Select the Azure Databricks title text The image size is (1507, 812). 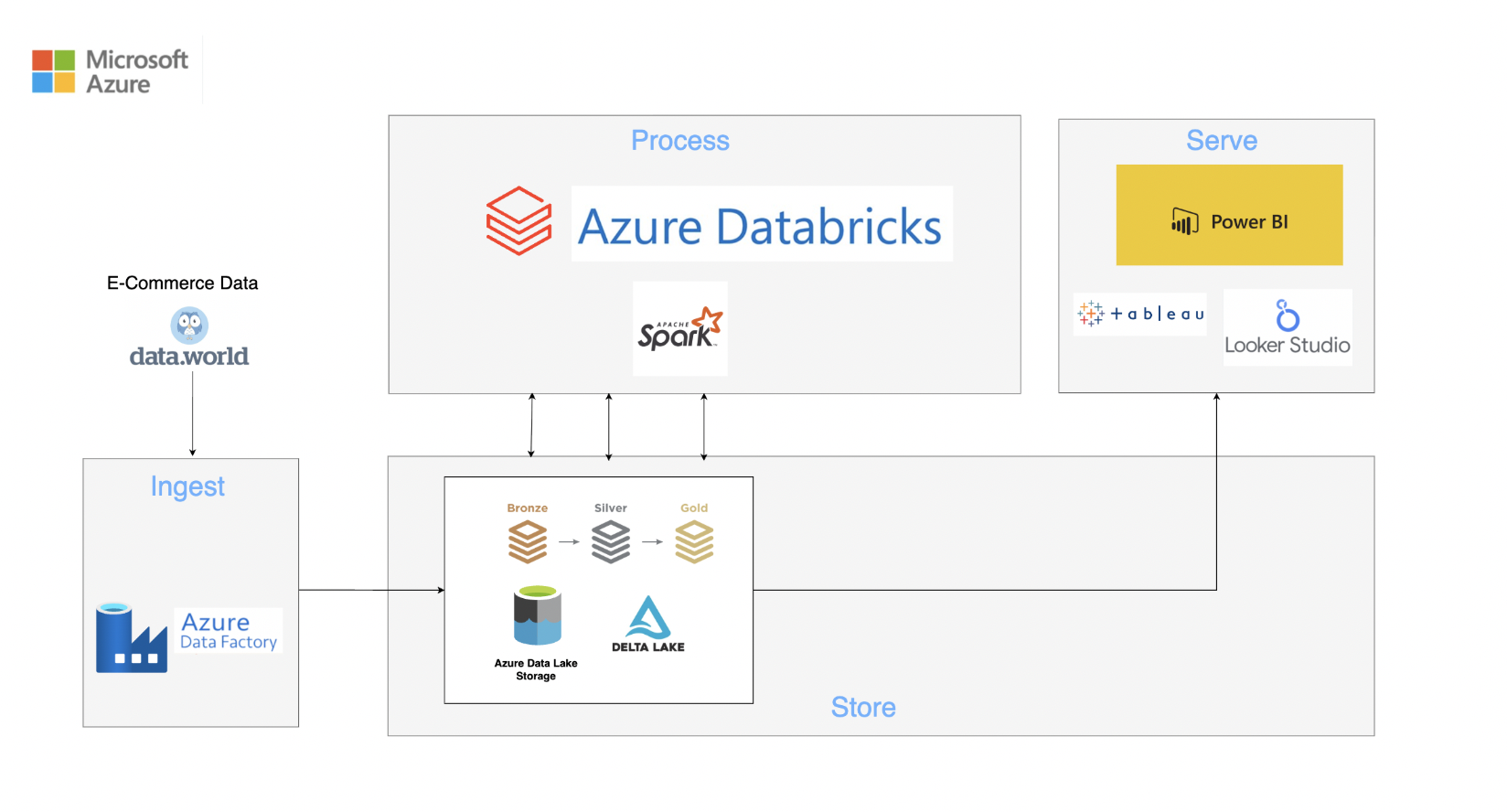(x=761, y=226)
